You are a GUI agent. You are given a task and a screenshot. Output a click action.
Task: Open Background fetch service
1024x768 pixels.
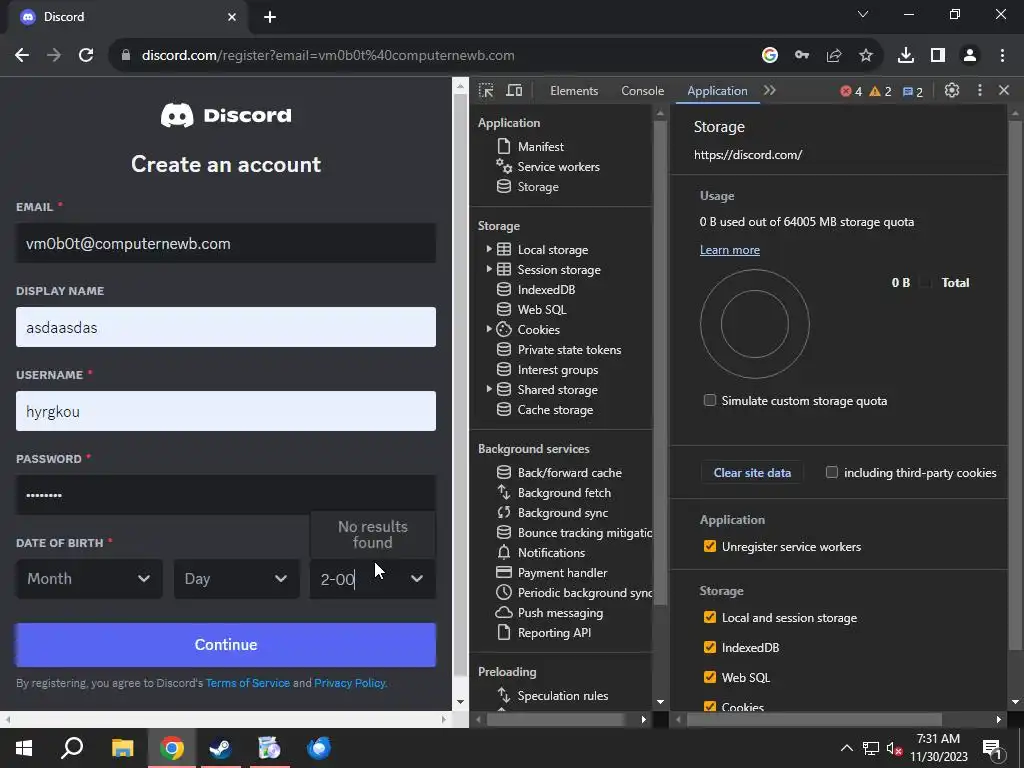[x=564, y=493]
